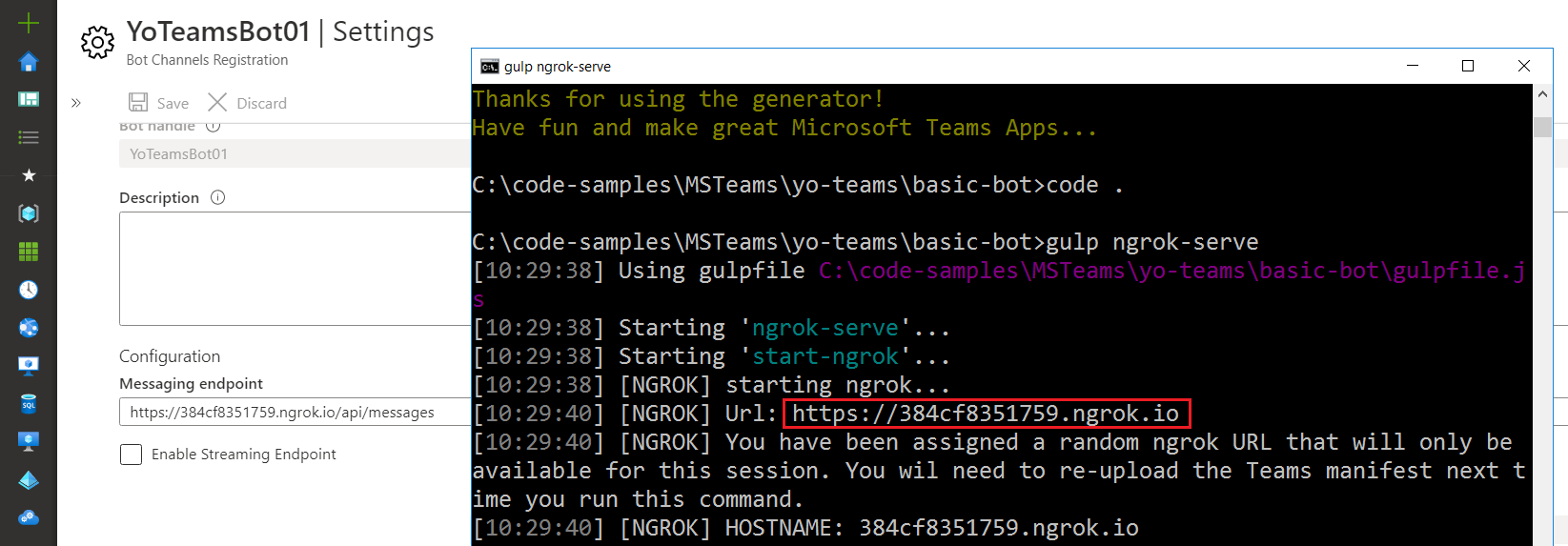Click the command prompt icon in title bar
This screenshot has height=546, width=1568.
pos(490,66)
